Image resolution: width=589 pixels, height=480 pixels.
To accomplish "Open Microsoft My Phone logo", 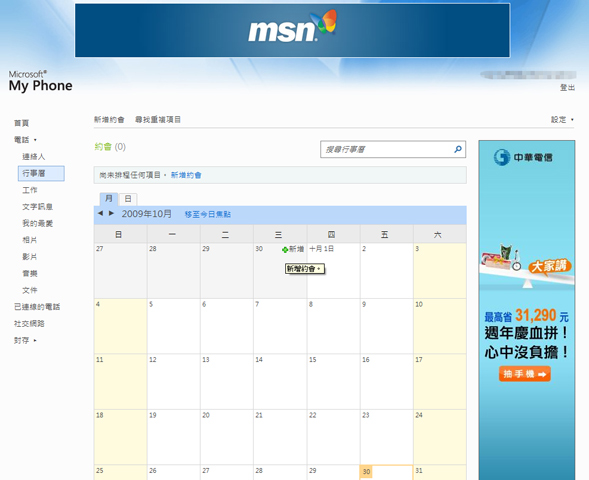I will coord(40,81).
